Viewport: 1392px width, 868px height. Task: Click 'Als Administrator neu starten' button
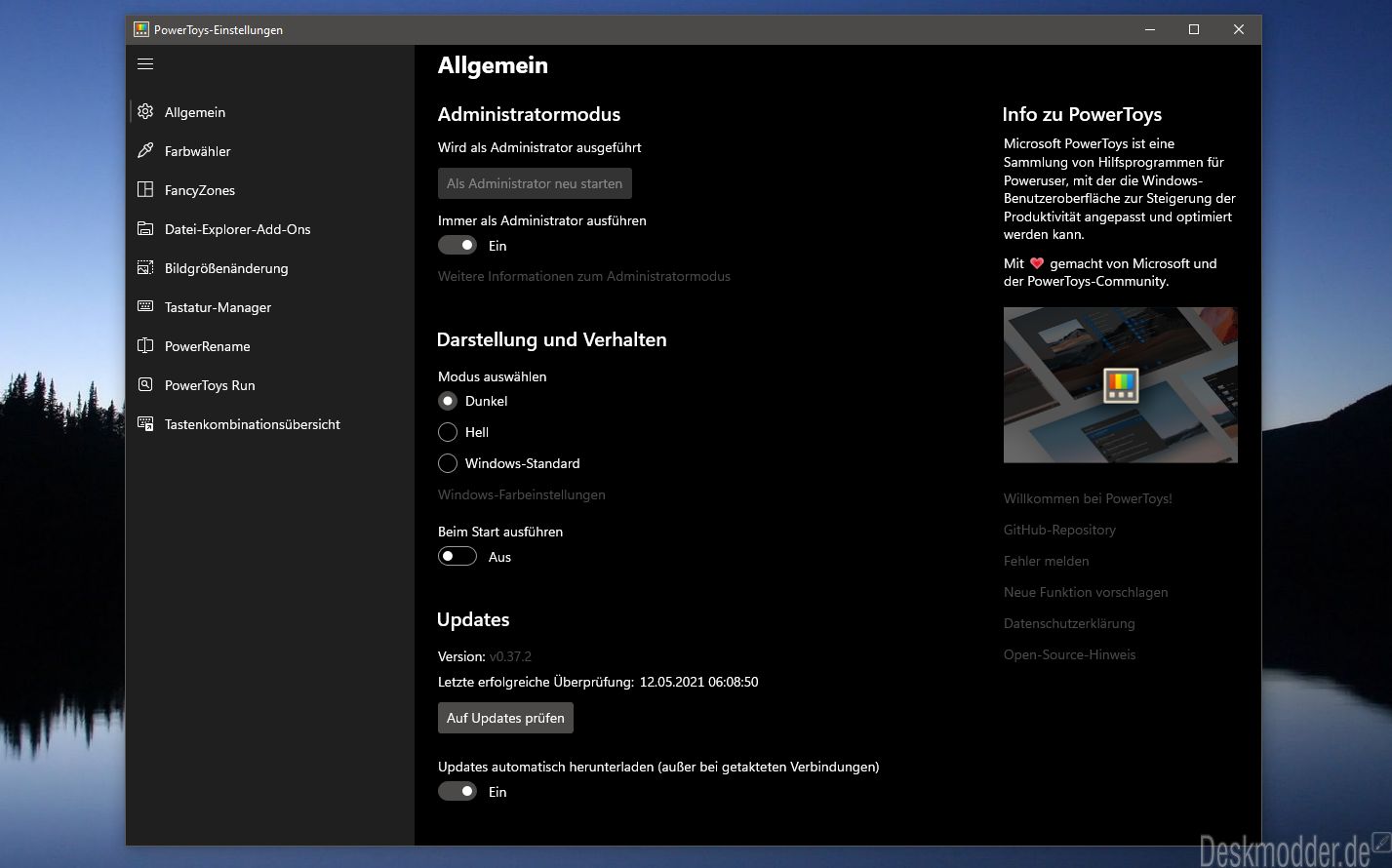535,183
